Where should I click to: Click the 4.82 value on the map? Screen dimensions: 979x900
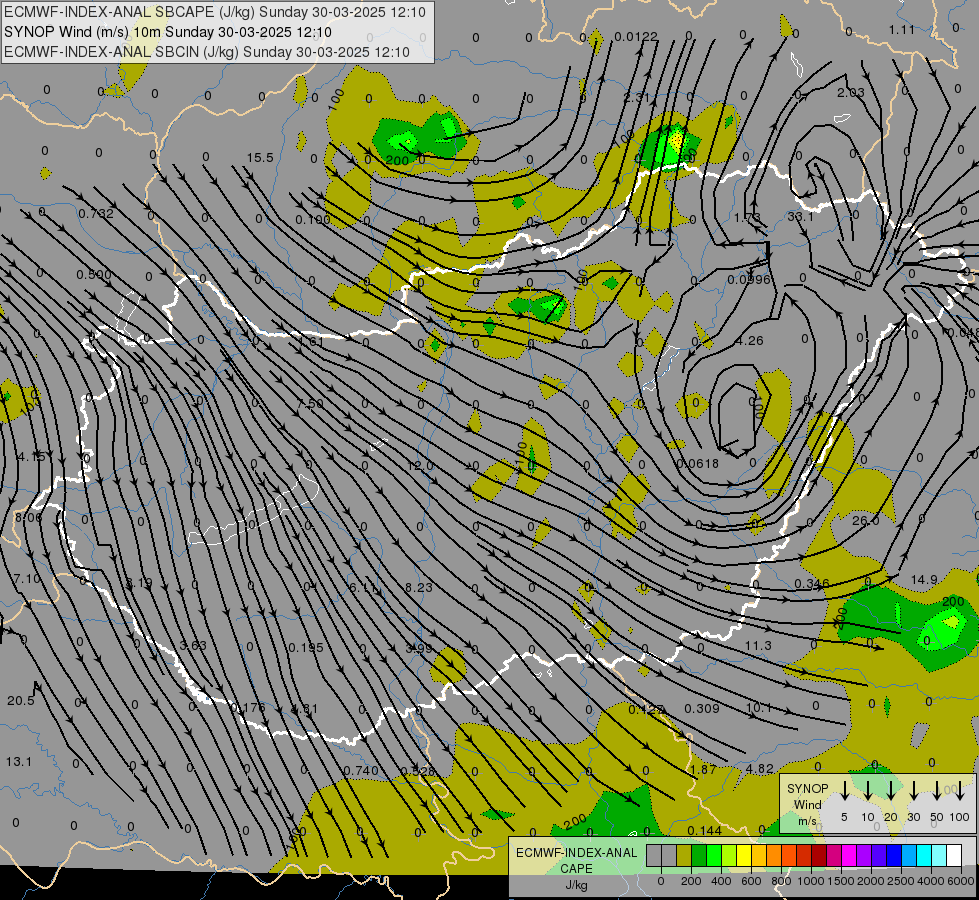point(760,769)
